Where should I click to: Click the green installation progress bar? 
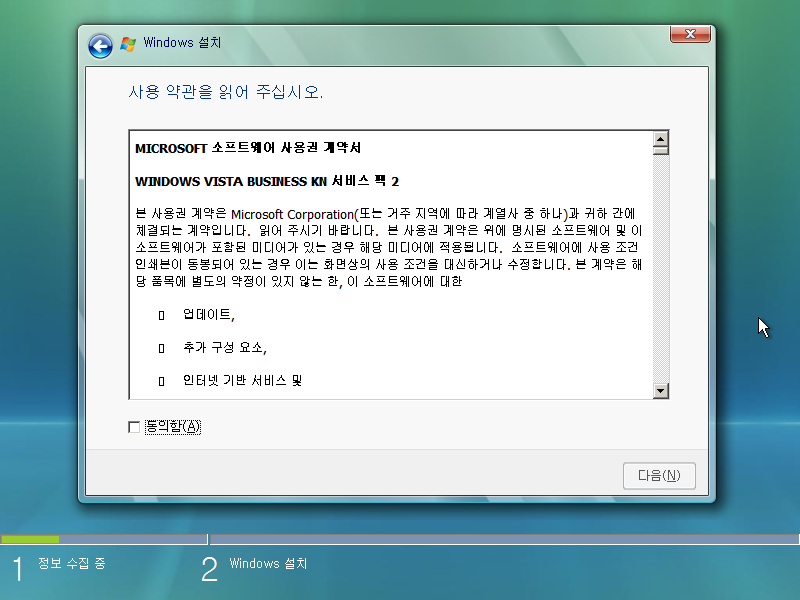click(x=30, y=539)
